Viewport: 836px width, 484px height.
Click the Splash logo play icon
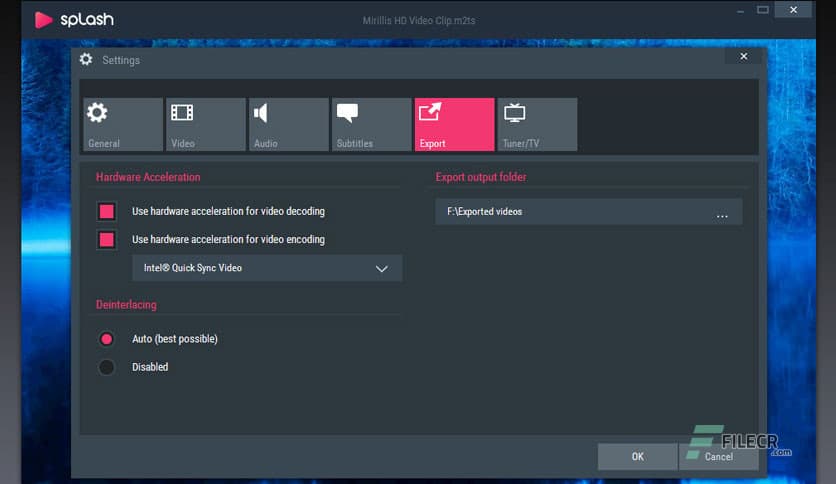tap(43, 19)
